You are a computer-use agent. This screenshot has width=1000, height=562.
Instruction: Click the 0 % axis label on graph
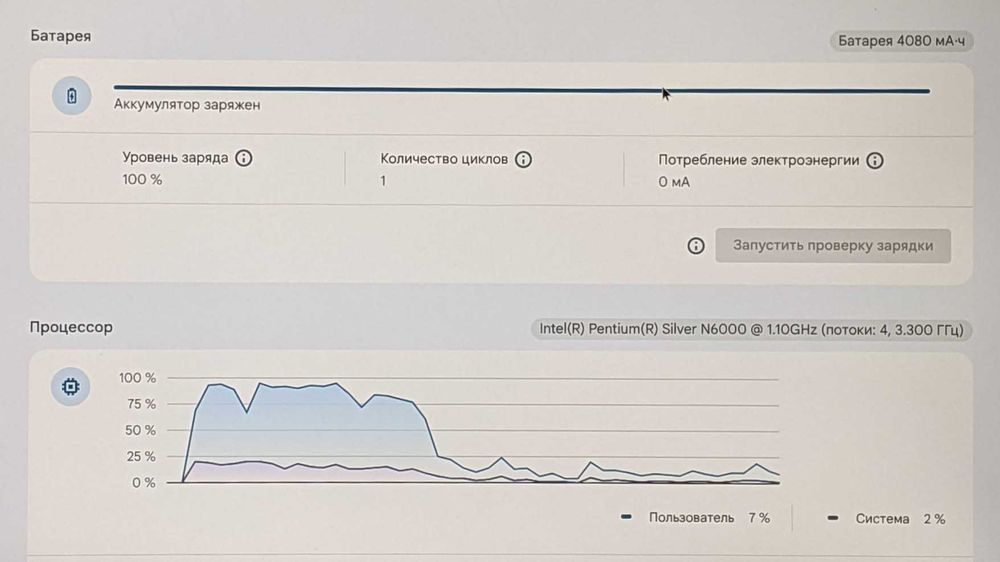[x=143, y=483]
